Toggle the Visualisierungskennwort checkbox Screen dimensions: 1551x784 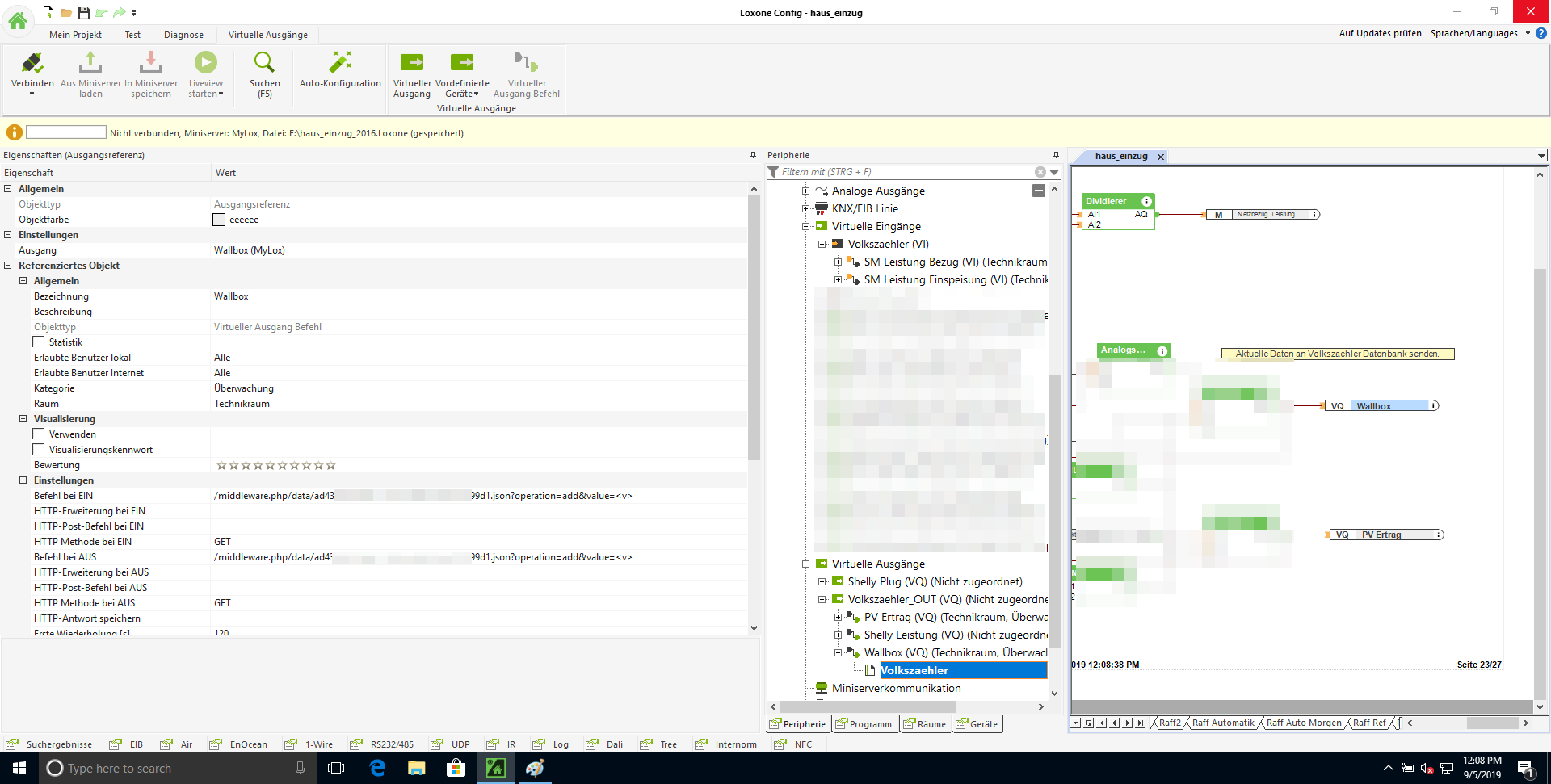(x=39, y=450)
